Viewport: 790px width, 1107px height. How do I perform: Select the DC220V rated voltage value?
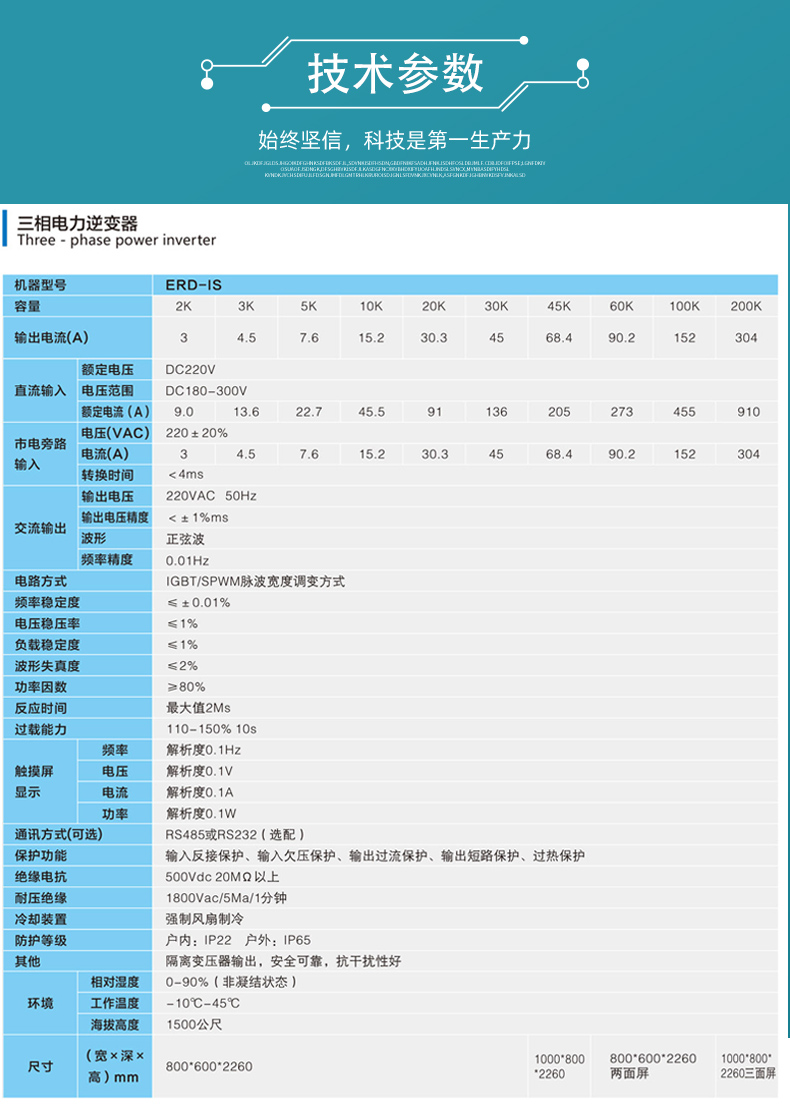191,370
